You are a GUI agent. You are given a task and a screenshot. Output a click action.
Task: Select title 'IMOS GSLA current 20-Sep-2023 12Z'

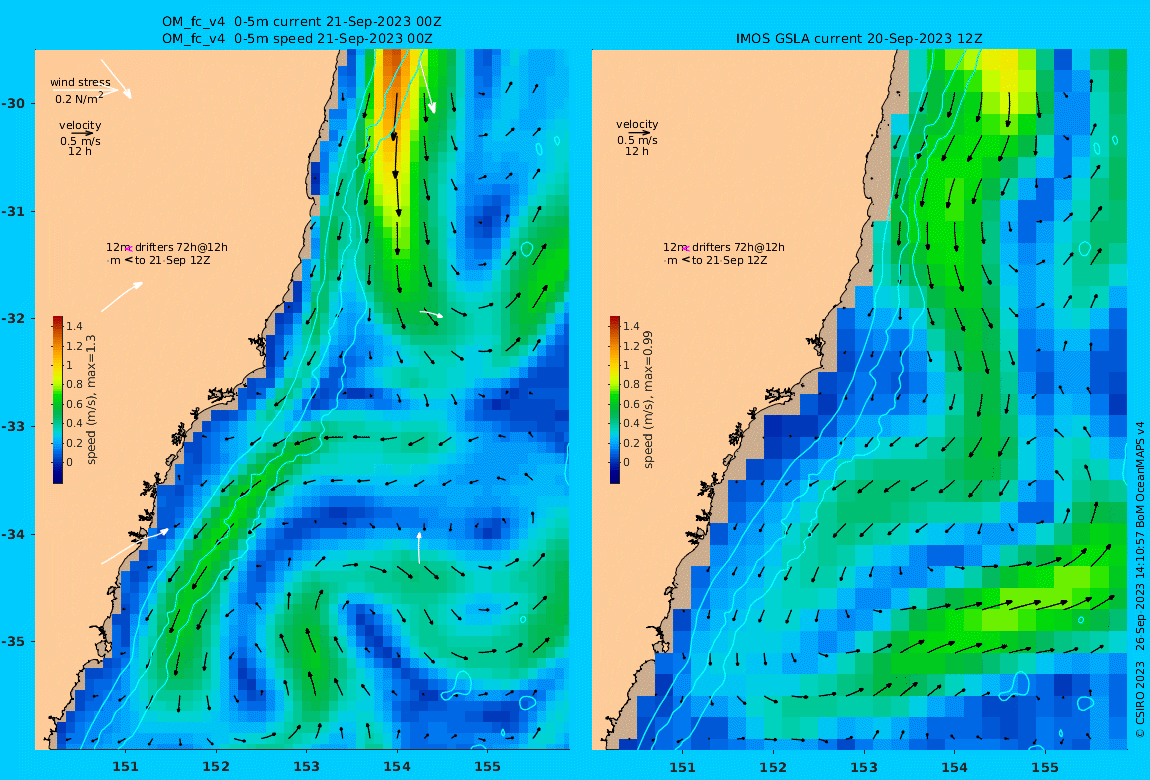[x=859, y=38]
